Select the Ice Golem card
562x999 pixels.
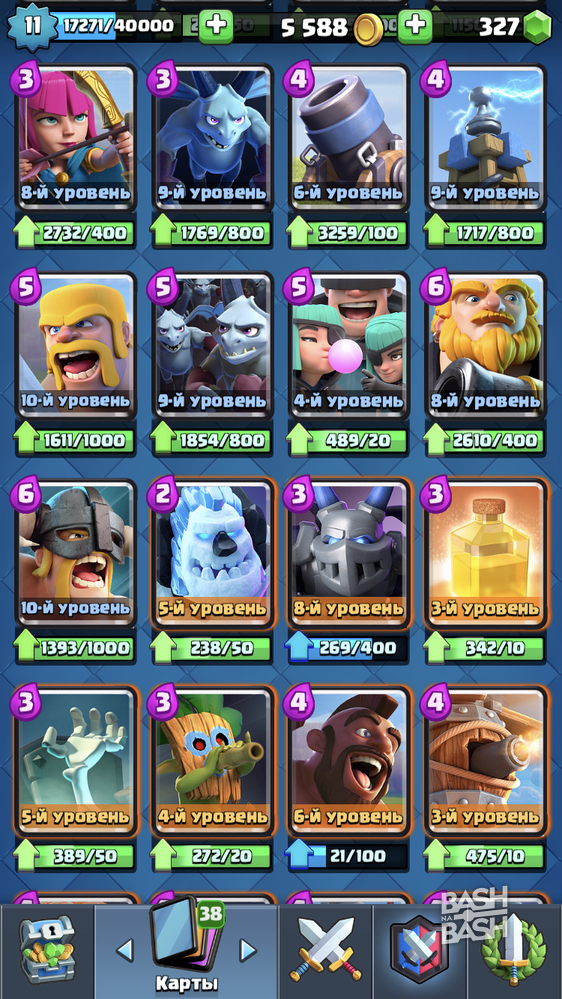coord(212,552)
